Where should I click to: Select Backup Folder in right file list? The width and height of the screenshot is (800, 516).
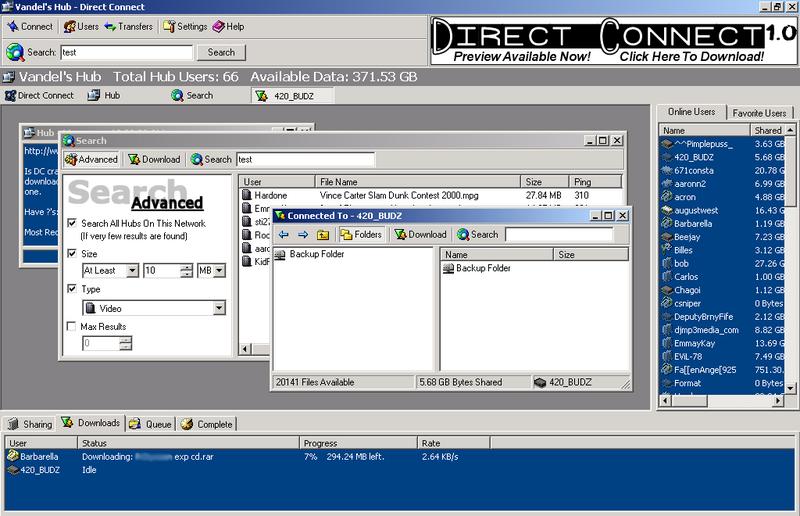477,268
